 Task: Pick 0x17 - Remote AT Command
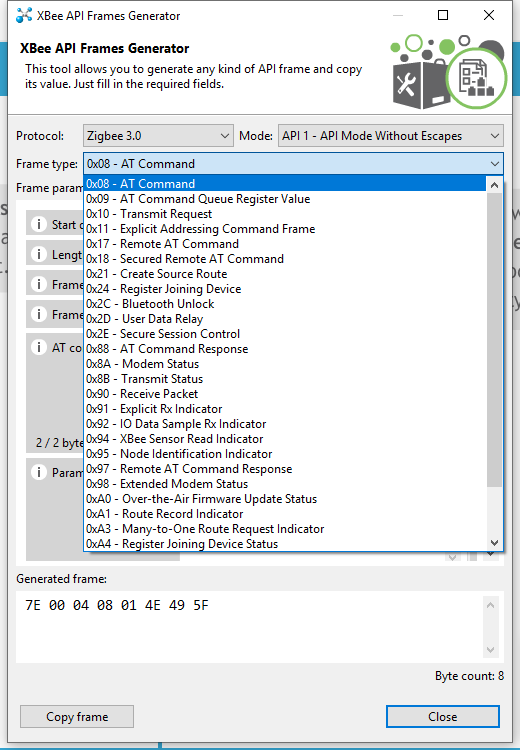click(x=285, y=244)
